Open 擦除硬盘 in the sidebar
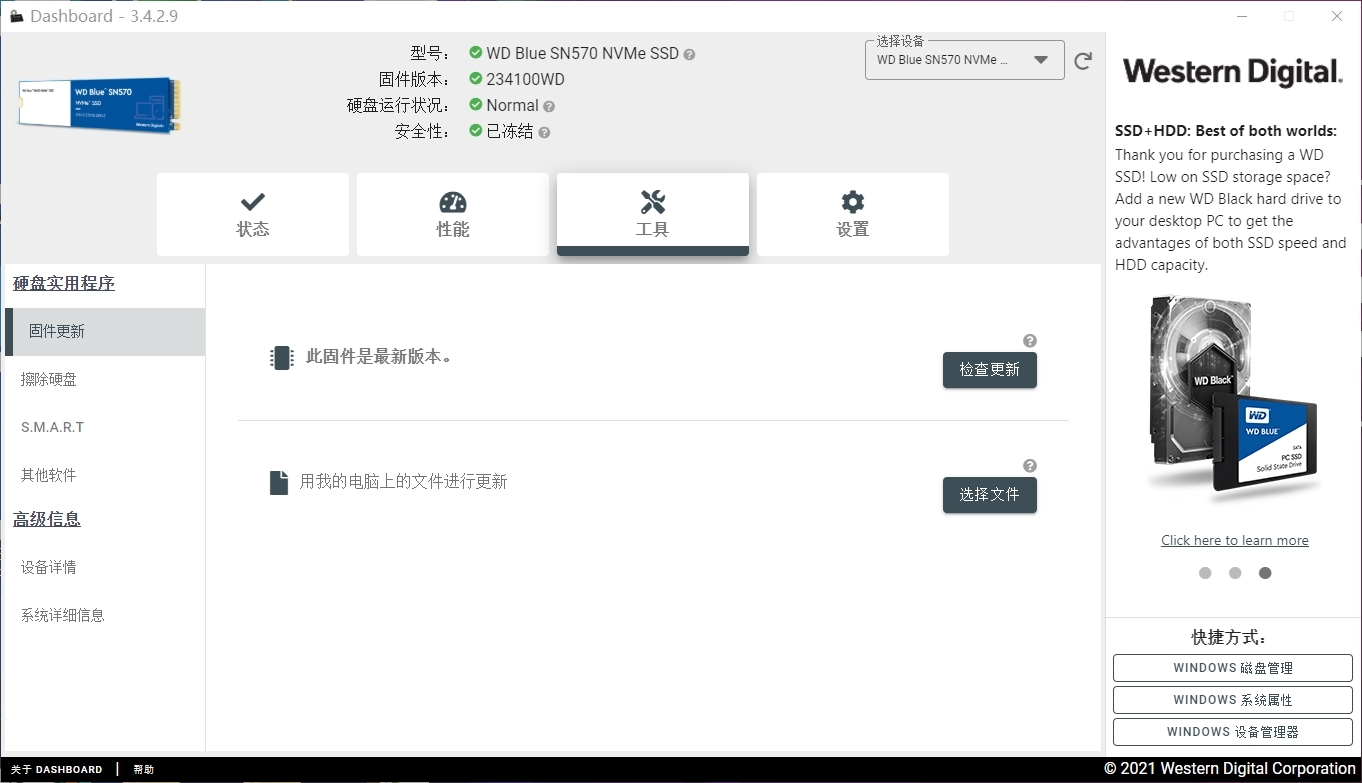Image resolution: width=1362 pixels, height=783 pixels. click(105, 380)
